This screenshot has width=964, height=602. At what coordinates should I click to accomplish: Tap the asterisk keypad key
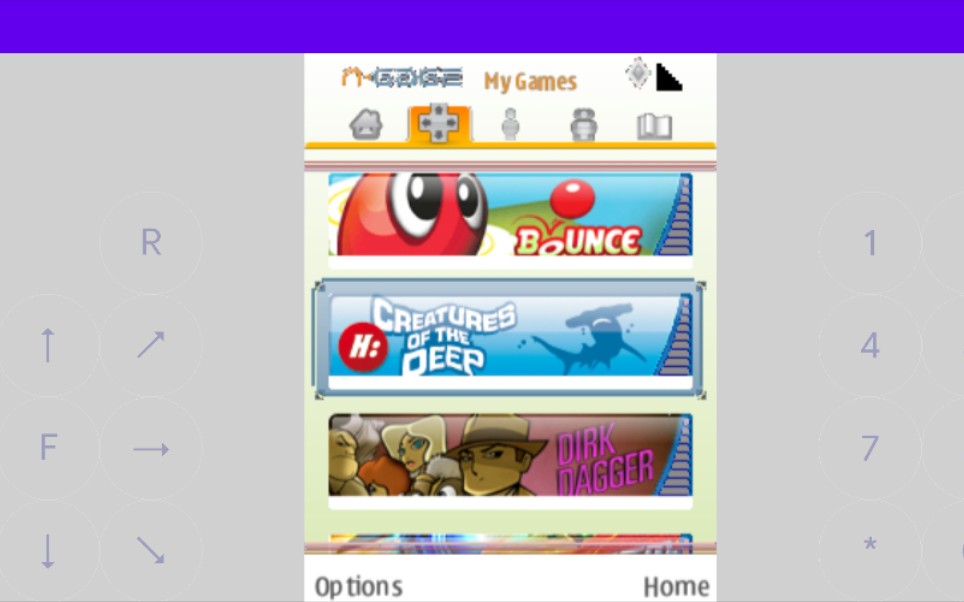pos(869,546)
